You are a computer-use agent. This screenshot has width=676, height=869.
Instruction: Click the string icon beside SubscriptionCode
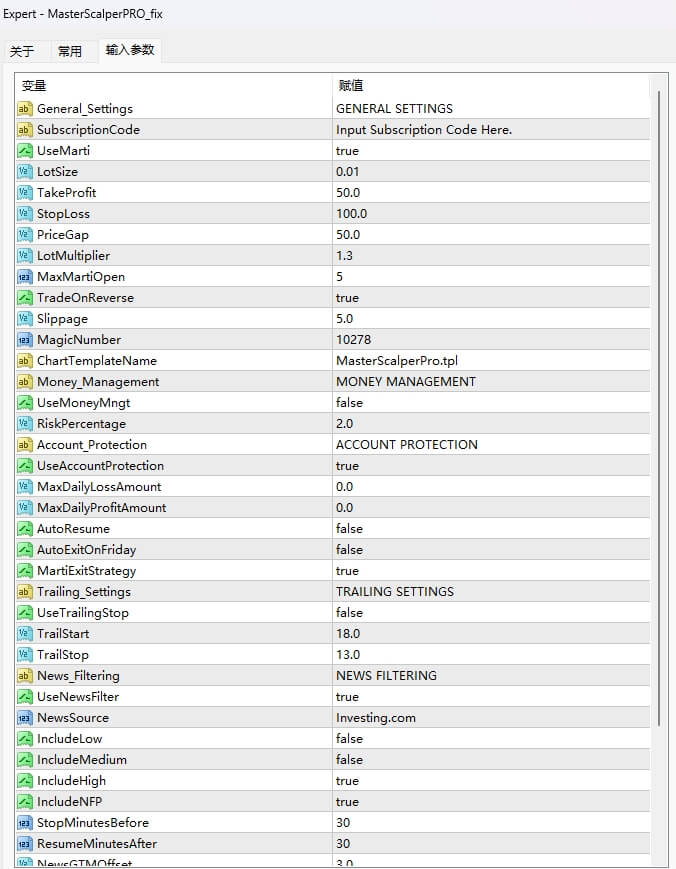(25, 129)
